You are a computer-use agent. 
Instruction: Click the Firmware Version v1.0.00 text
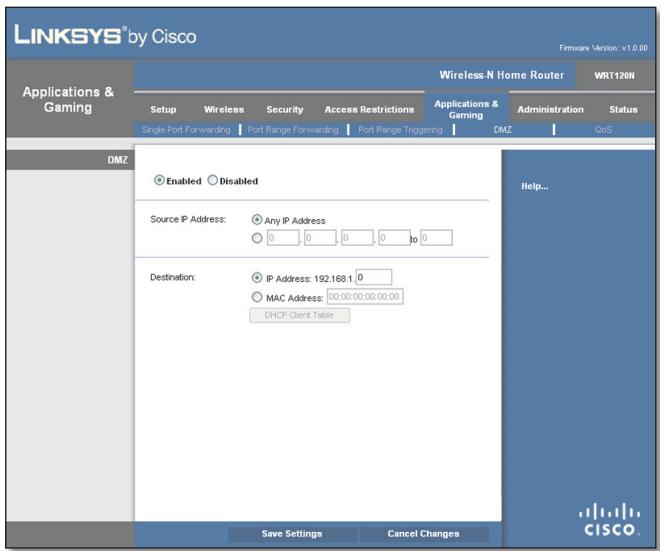[603, 48]
